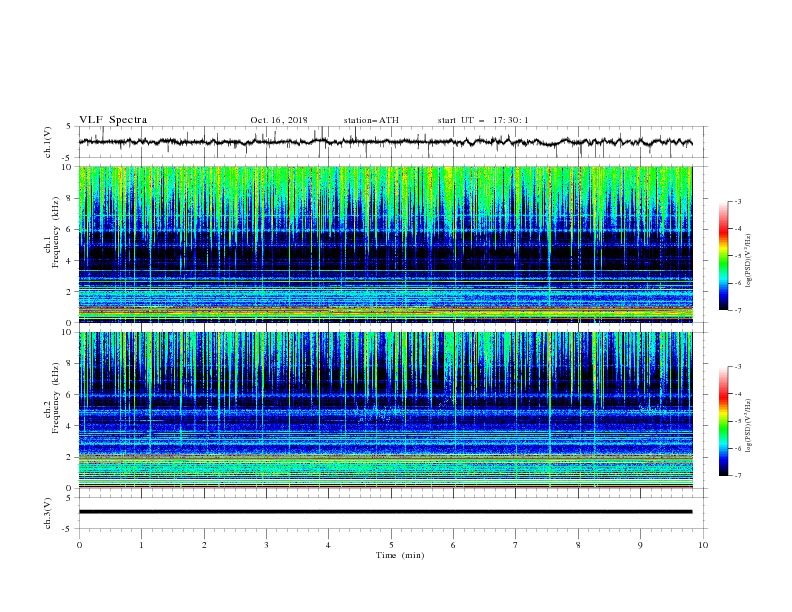
Task: Select the date text "Oct. 16, 2018"
Action: tap(279, 120)
